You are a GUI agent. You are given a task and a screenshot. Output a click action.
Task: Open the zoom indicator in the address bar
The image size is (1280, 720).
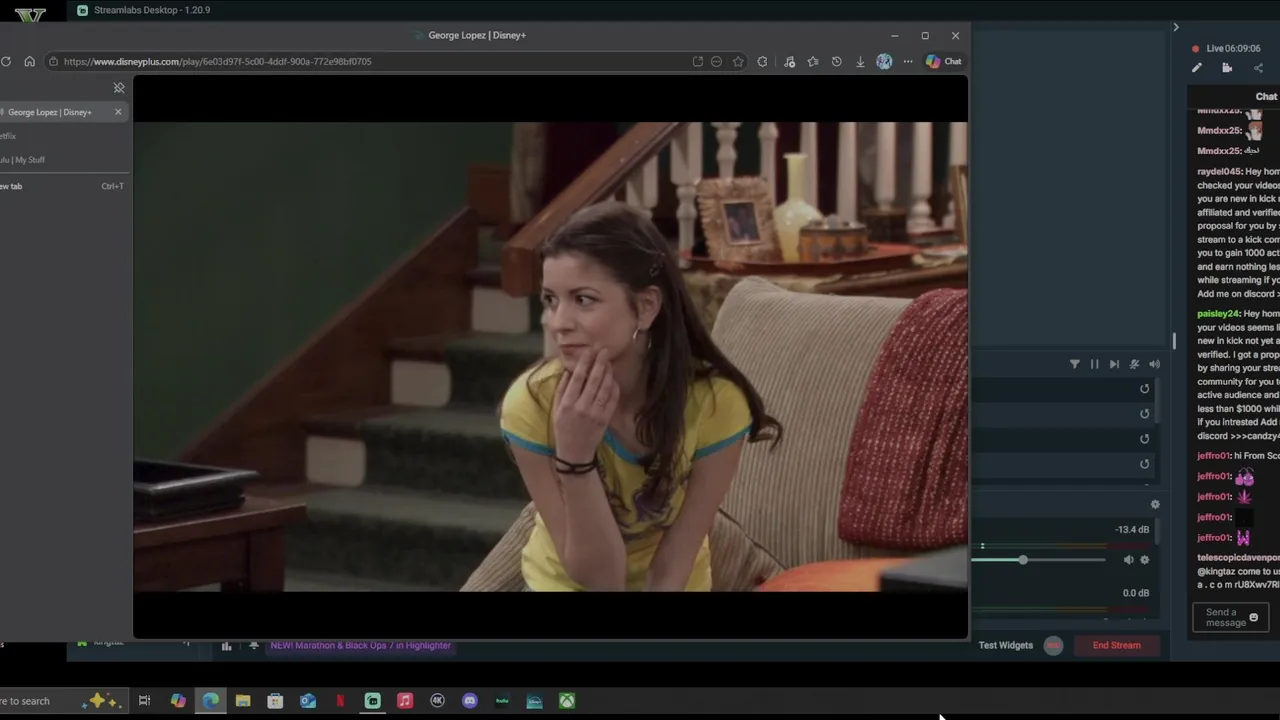pos(716,61)
